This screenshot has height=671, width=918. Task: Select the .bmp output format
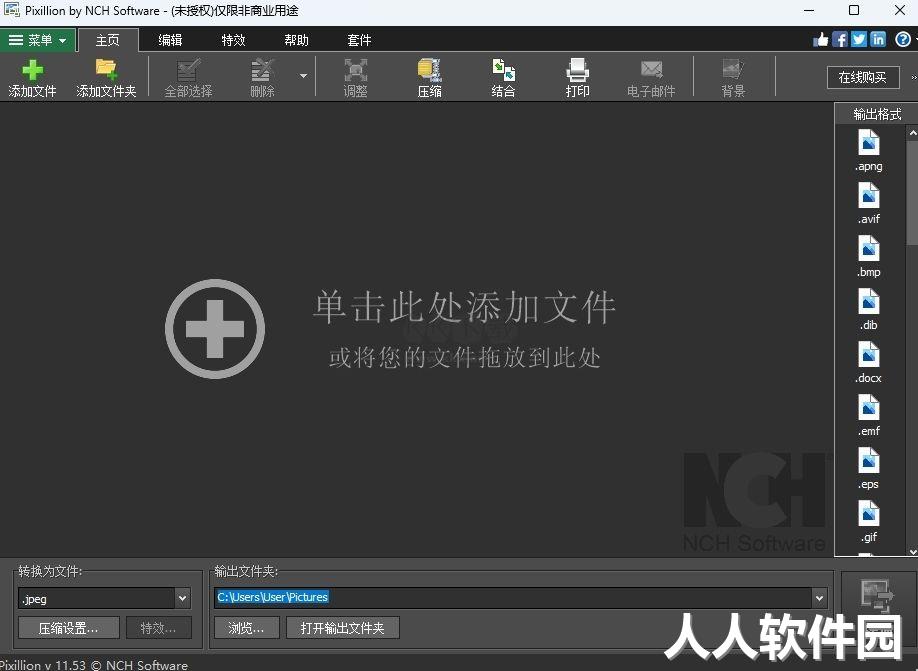(869, 256)
